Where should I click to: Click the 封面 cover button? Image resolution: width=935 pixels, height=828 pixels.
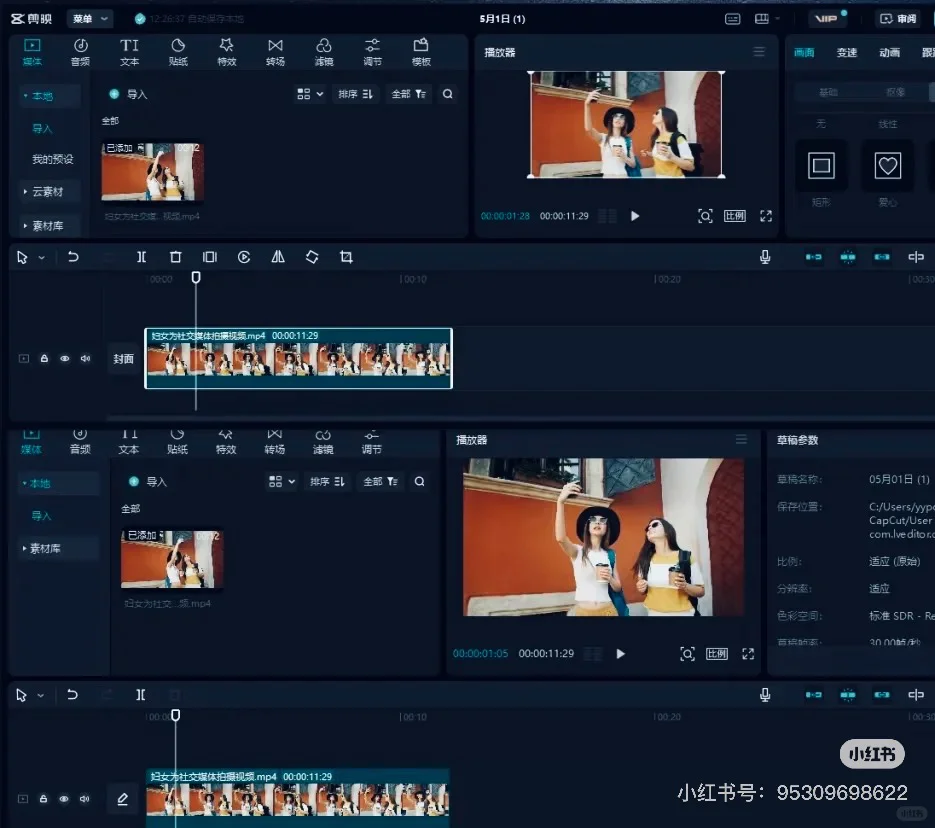[123, 358]
